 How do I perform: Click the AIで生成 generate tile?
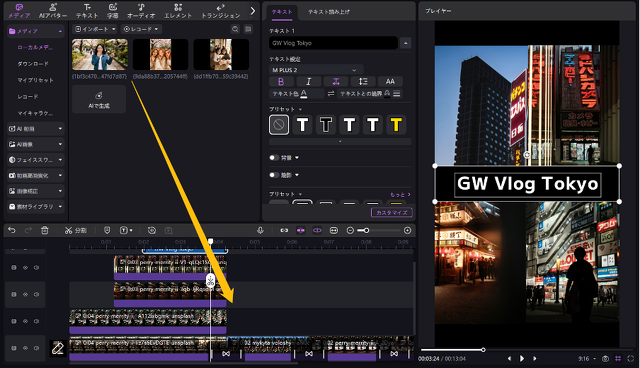tap(99, 99)
